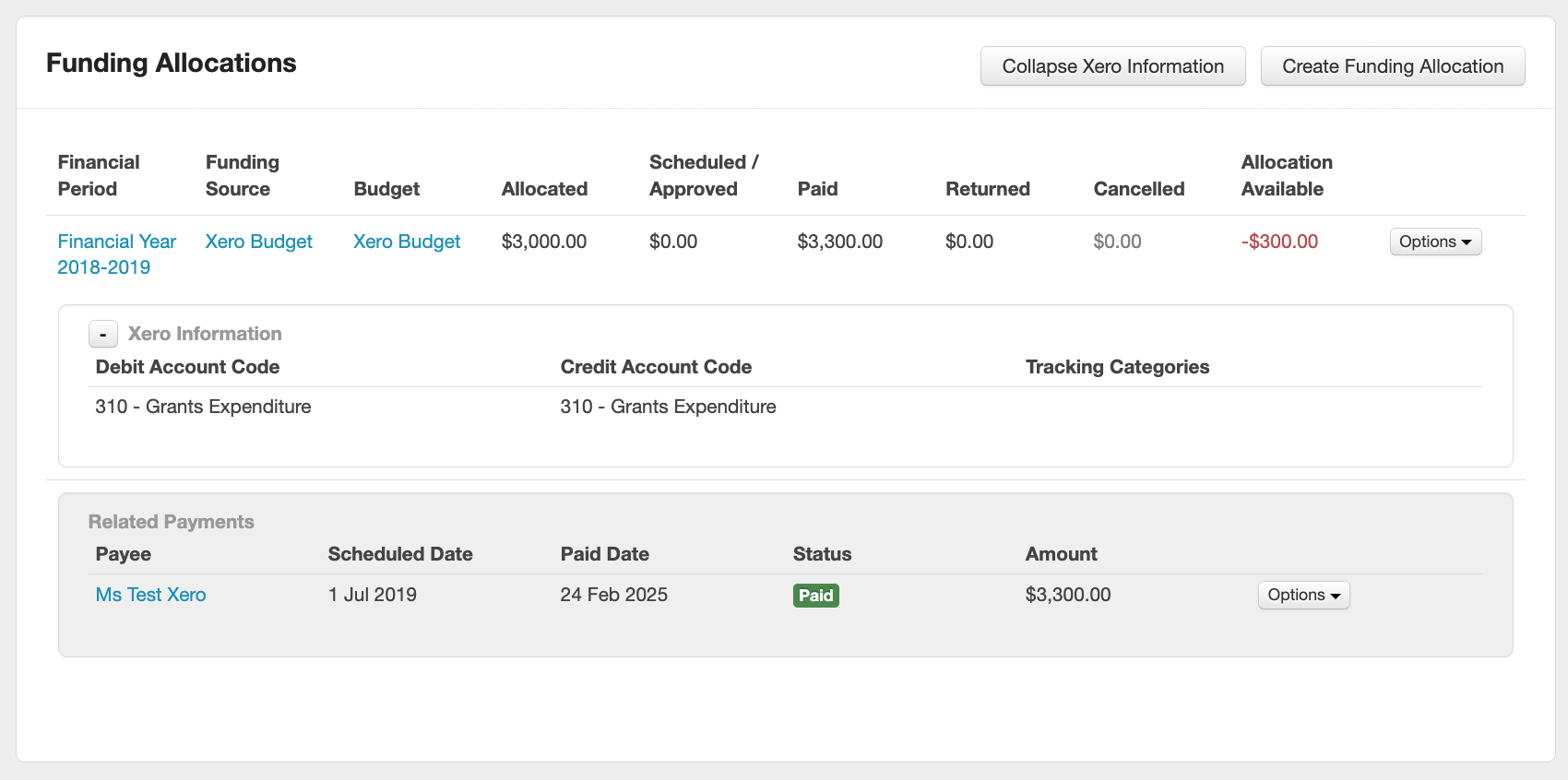Collapse Xero Information with the minus toggle
Image resolution: width=1568 pixels, height=780 pixels.
point(102,334)
